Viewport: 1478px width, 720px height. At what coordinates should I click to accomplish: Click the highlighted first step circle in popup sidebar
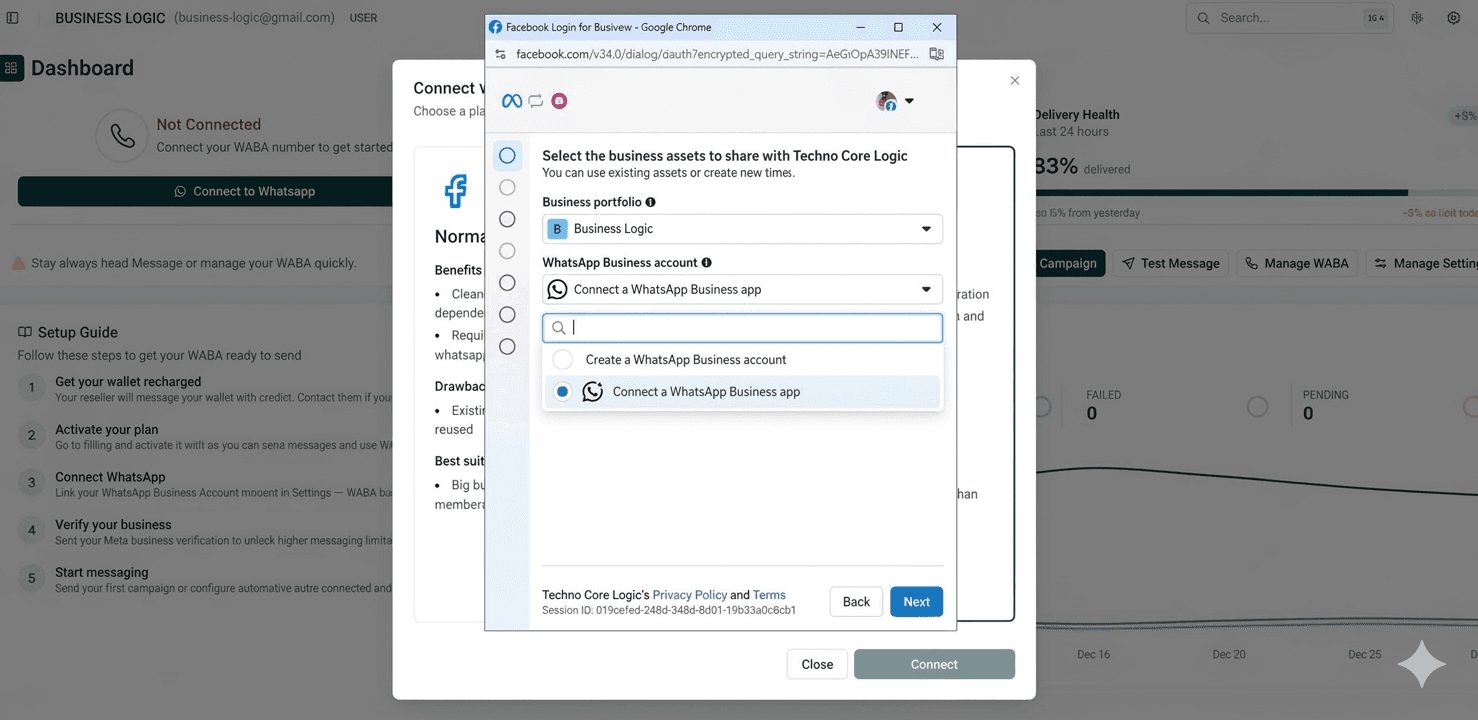point(507,156)
